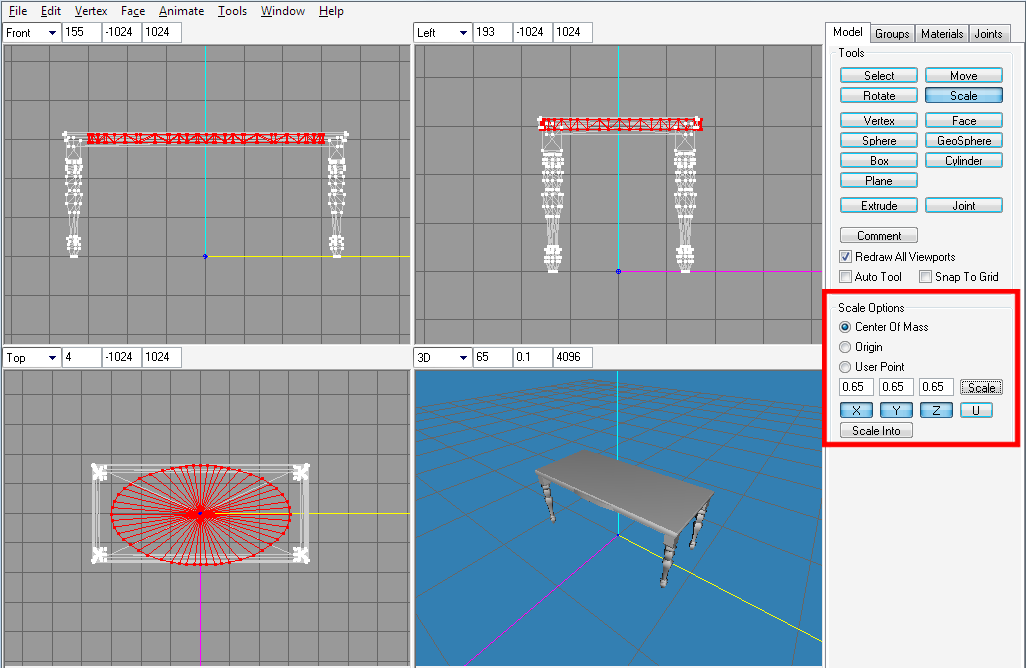Enable the Snap To Grid checkbox

(926, 277)
